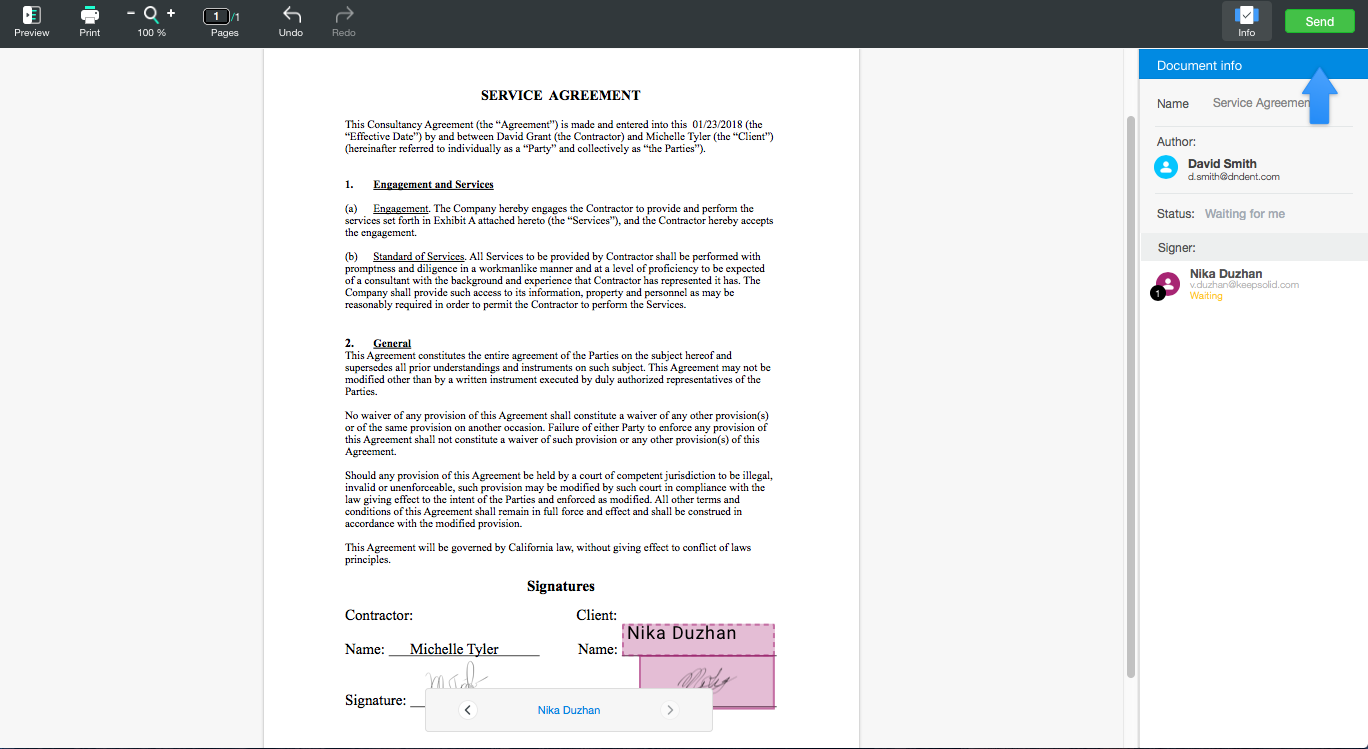Click the Author: label
The height and width of the screenshot is (749, 1368).
coord(1176,142)
